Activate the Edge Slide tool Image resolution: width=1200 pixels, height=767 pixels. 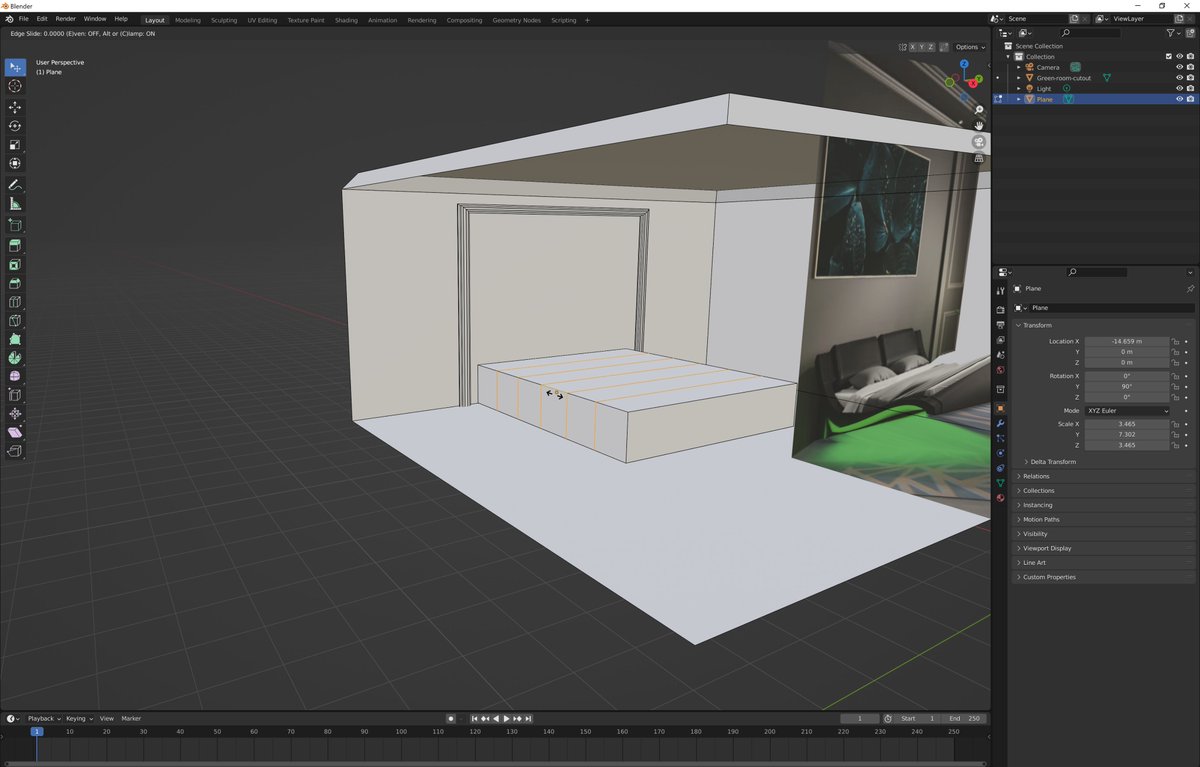pyautogui.click(x=15, y=395)
